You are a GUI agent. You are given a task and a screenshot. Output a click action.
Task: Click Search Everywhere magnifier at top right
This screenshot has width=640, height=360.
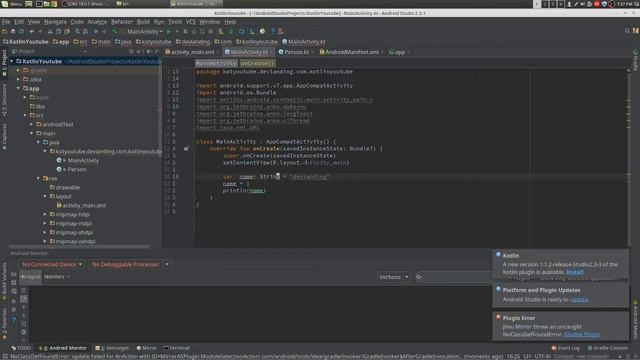[x=627, y=31]
